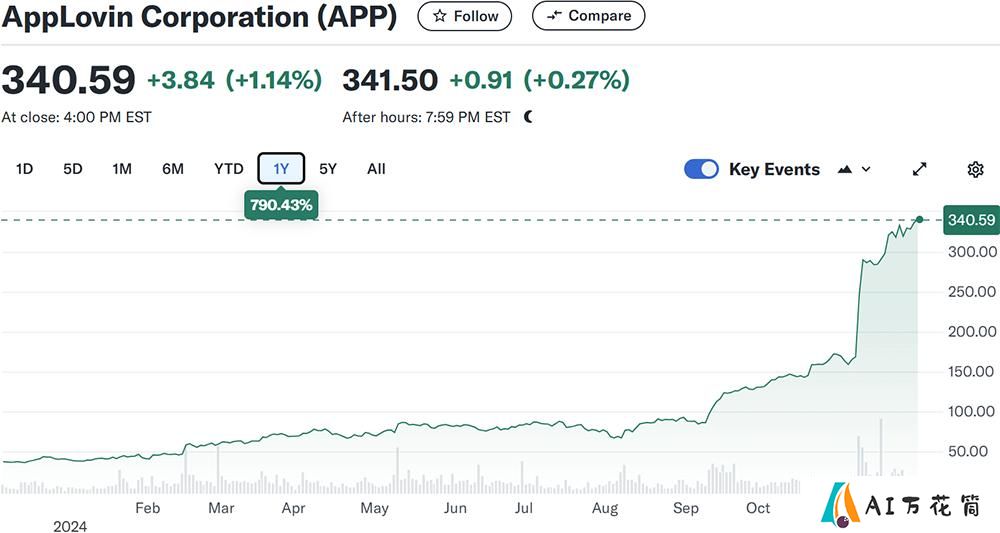1000x533 pixels.
Task: Click the Jun x-axis label
Action: tap(455, 508)
